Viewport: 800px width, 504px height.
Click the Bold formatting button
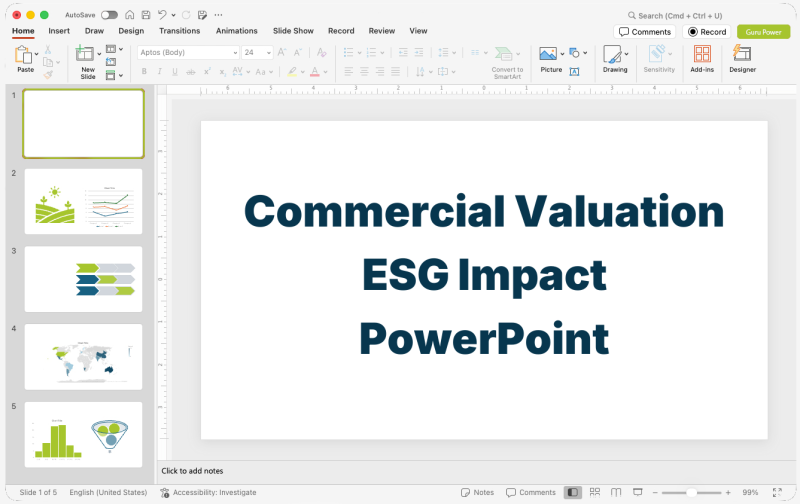tap(144, 72)
